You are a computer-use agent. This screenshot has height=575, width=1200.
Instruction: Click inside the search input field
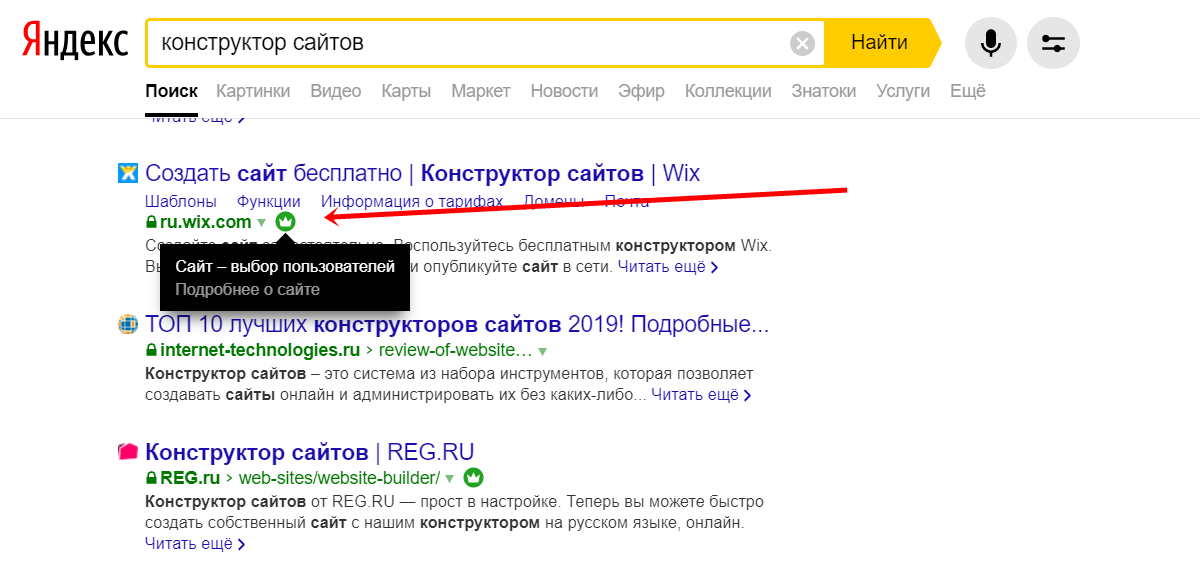[470, 43]
